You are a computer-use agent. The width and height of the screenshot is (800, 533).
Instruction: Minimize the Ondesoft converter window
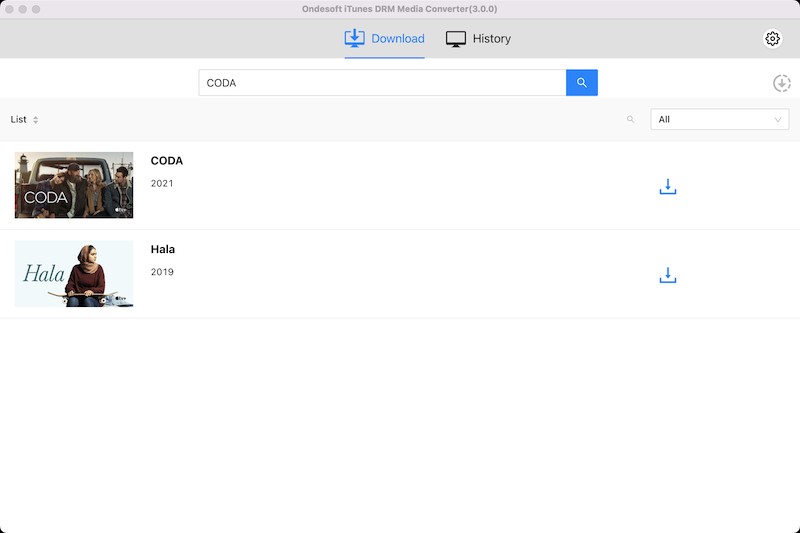[22, 9]
